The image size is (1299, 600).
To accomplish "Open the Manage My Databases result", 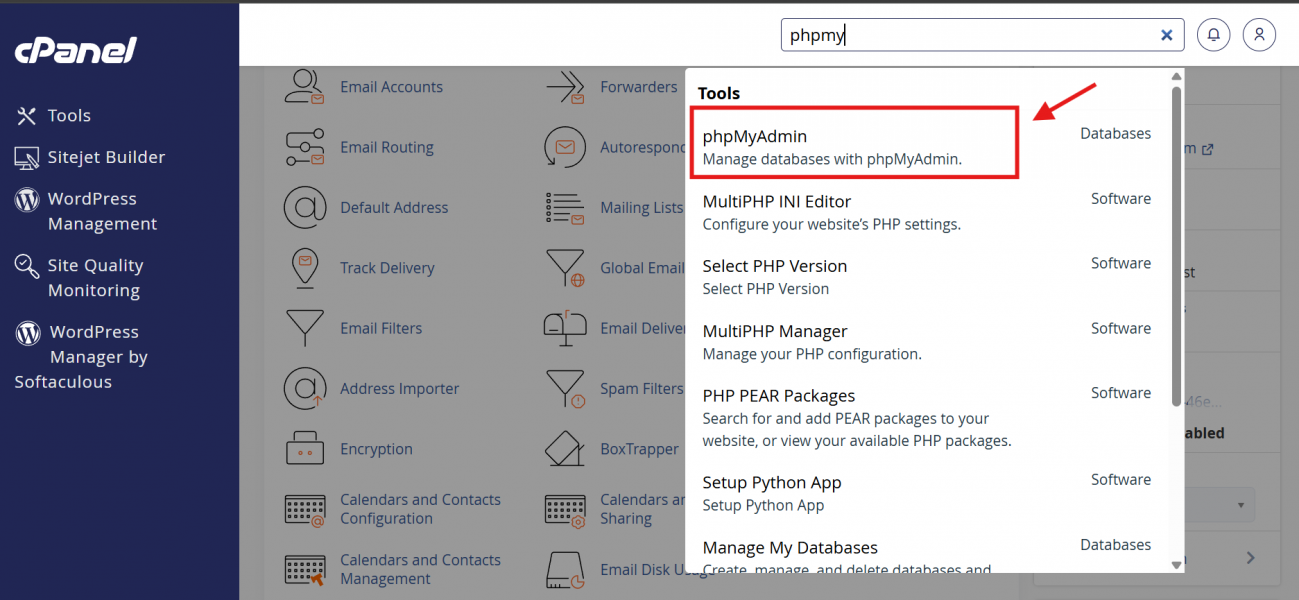I will [x=927, y=556].
